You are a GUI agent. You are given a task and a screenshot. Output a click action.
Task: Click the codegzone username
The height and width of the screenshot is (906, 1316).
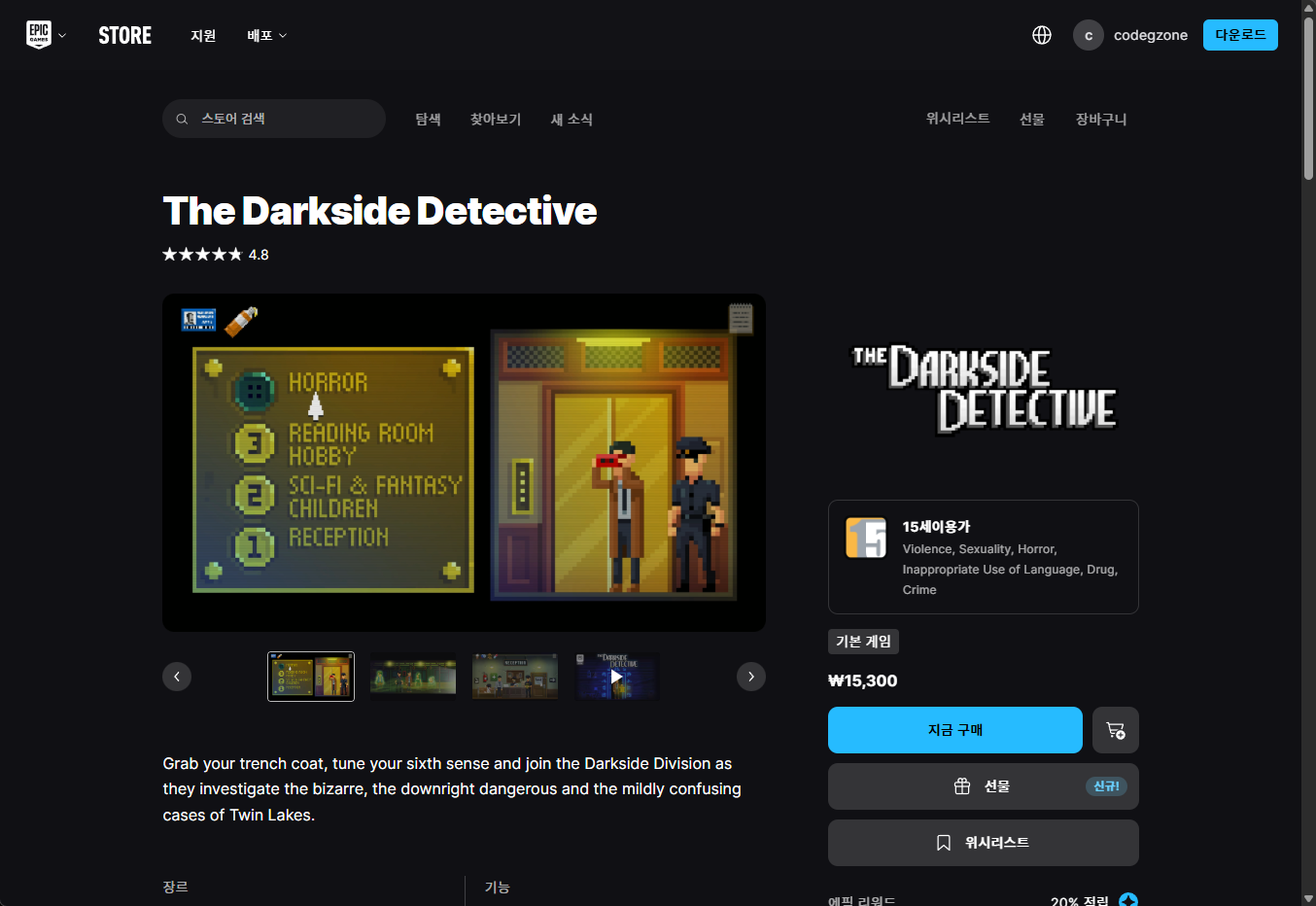(x=1151, y=35)
